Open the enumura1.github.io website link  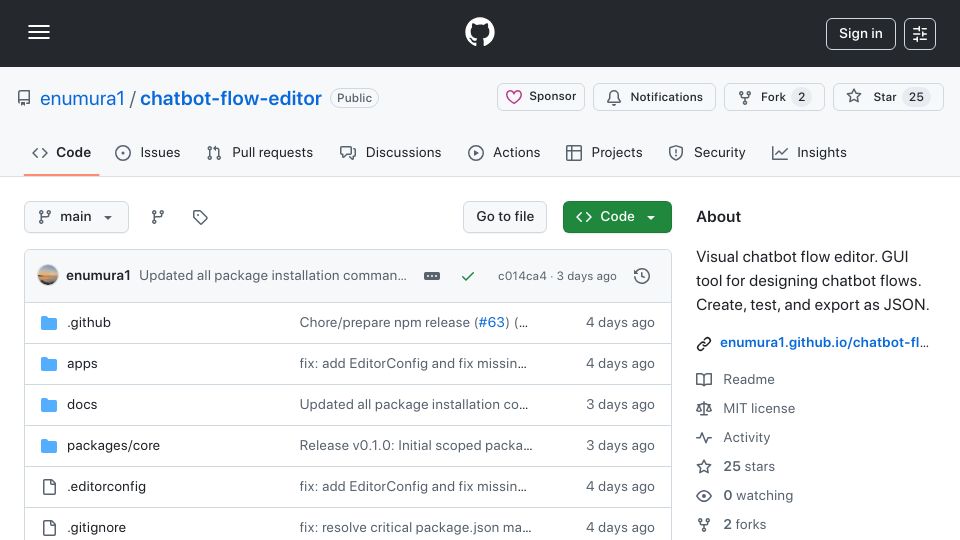click(824, 343)
